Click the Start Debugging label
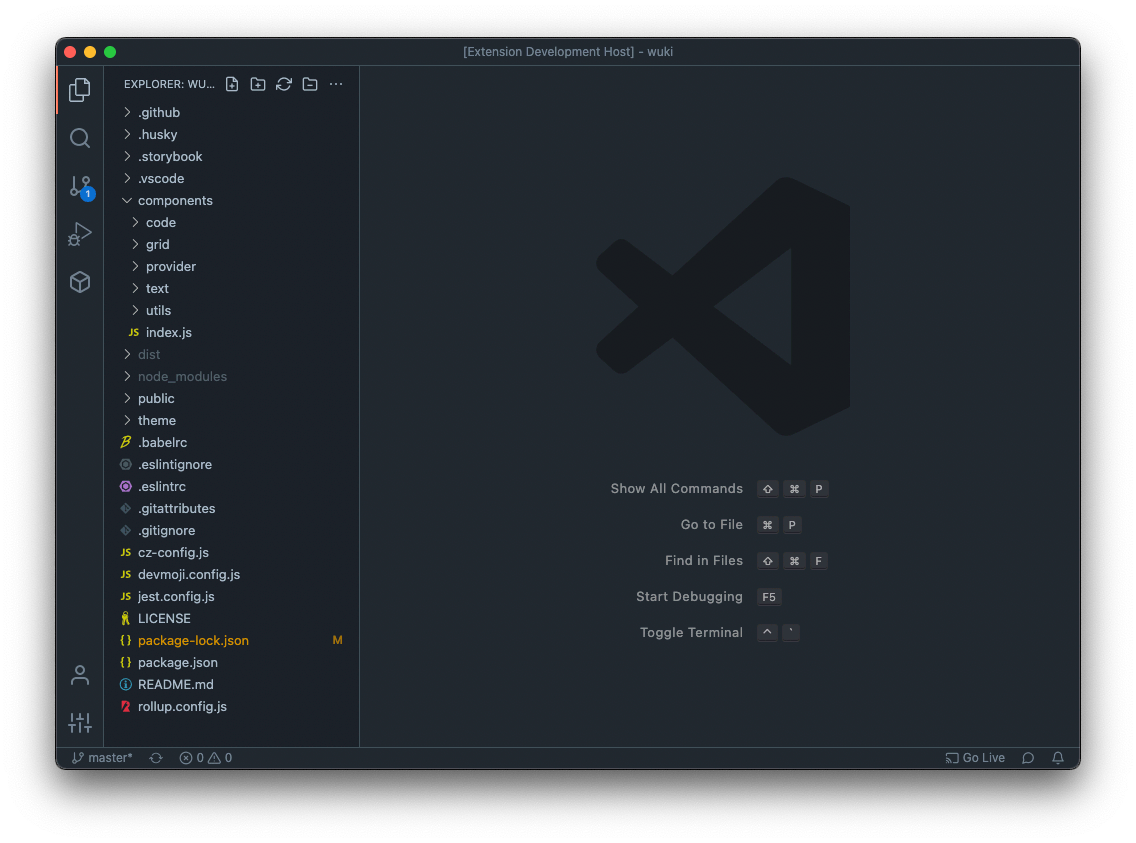The height and width of the screenshot is (843, 1136). (x=689, y=597)
